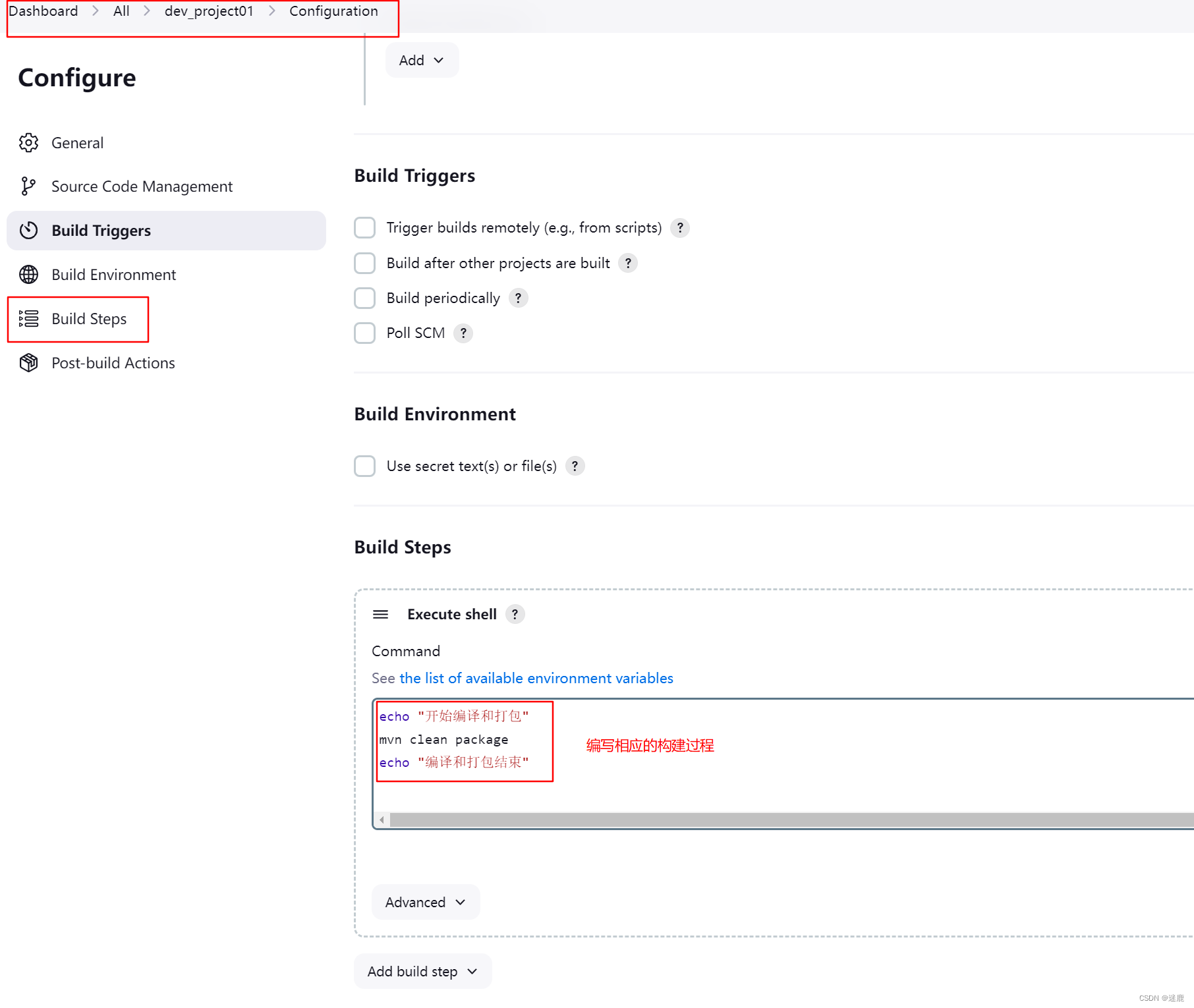Open the All breadcrumb link
The image size is (1194, 1008).
pyautogui.click(x=121, y=11)
